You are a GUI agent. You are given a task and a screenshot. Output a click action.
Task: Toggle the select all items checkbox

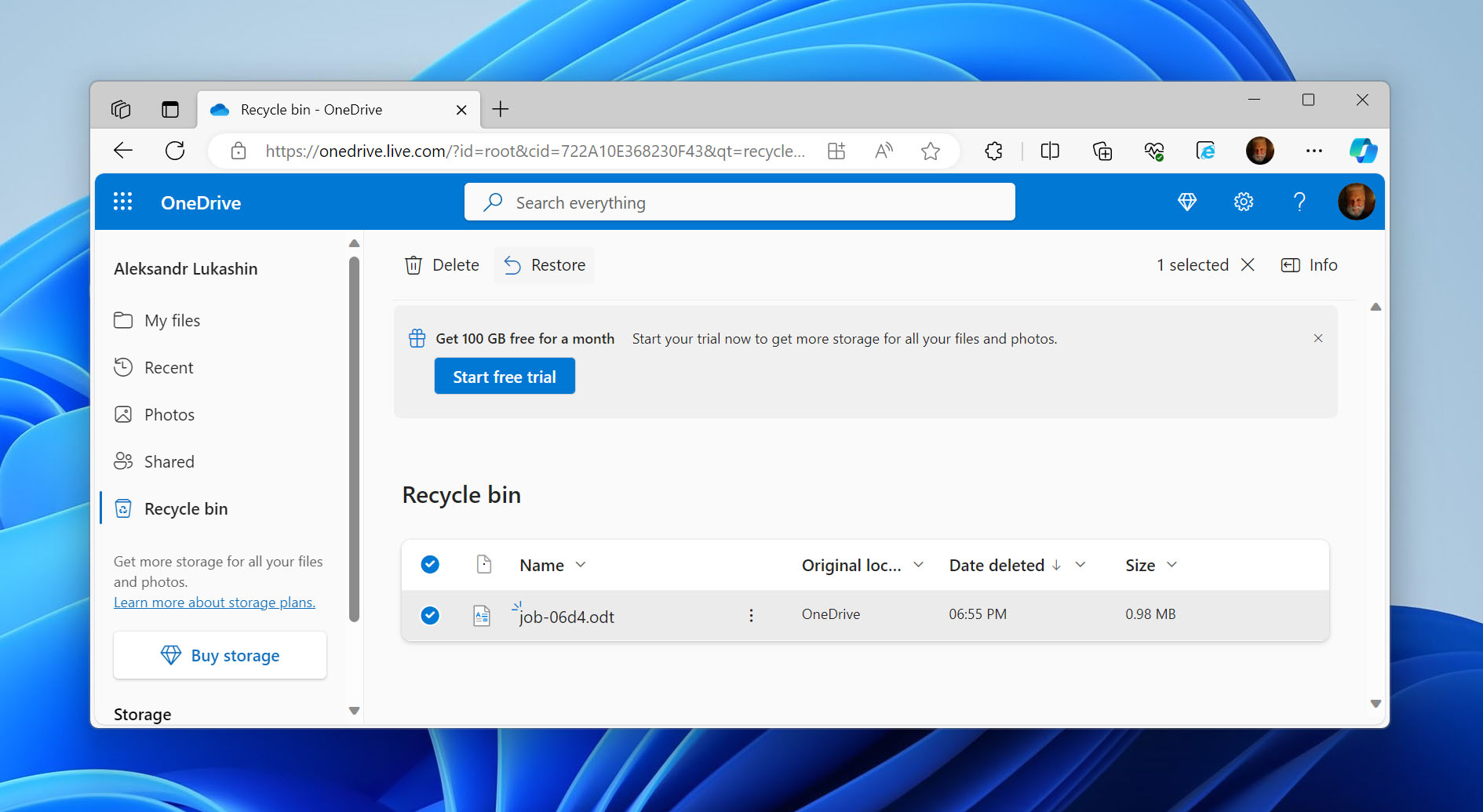click(430, 564)
